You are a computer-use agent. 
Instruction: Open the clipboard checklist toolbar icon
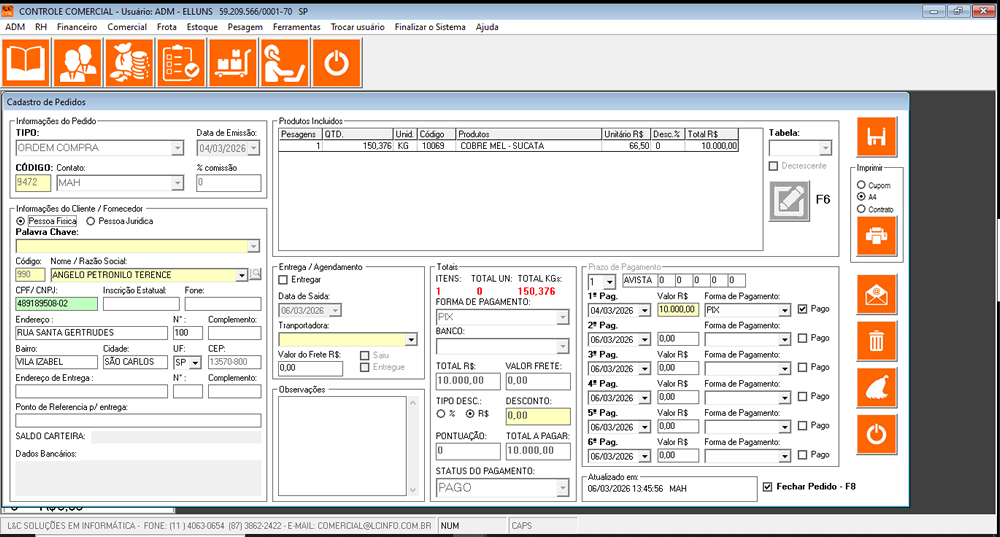point(180,63)
